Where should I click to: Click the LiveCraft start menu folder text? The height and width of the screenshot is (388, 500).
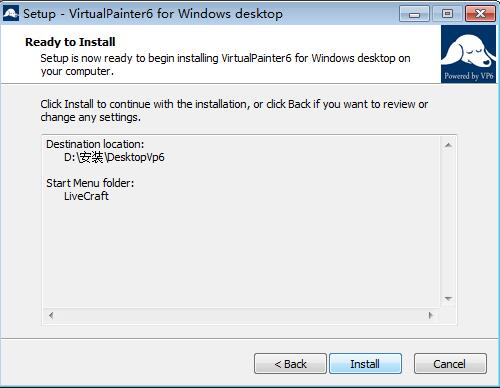[86, 196]
